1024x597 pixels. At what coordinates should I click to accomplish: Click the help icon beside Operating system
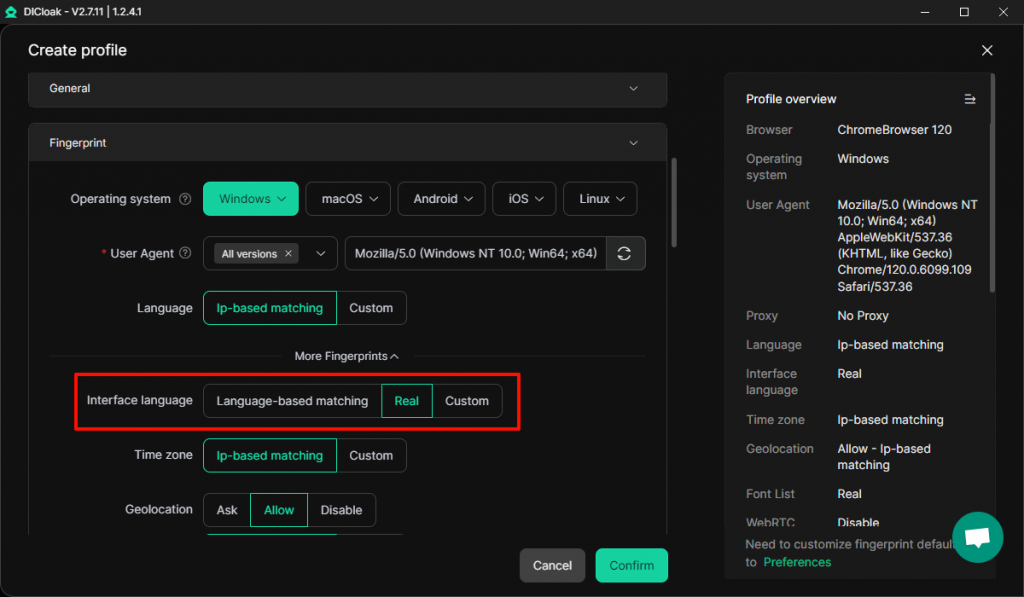pos(185,199)
